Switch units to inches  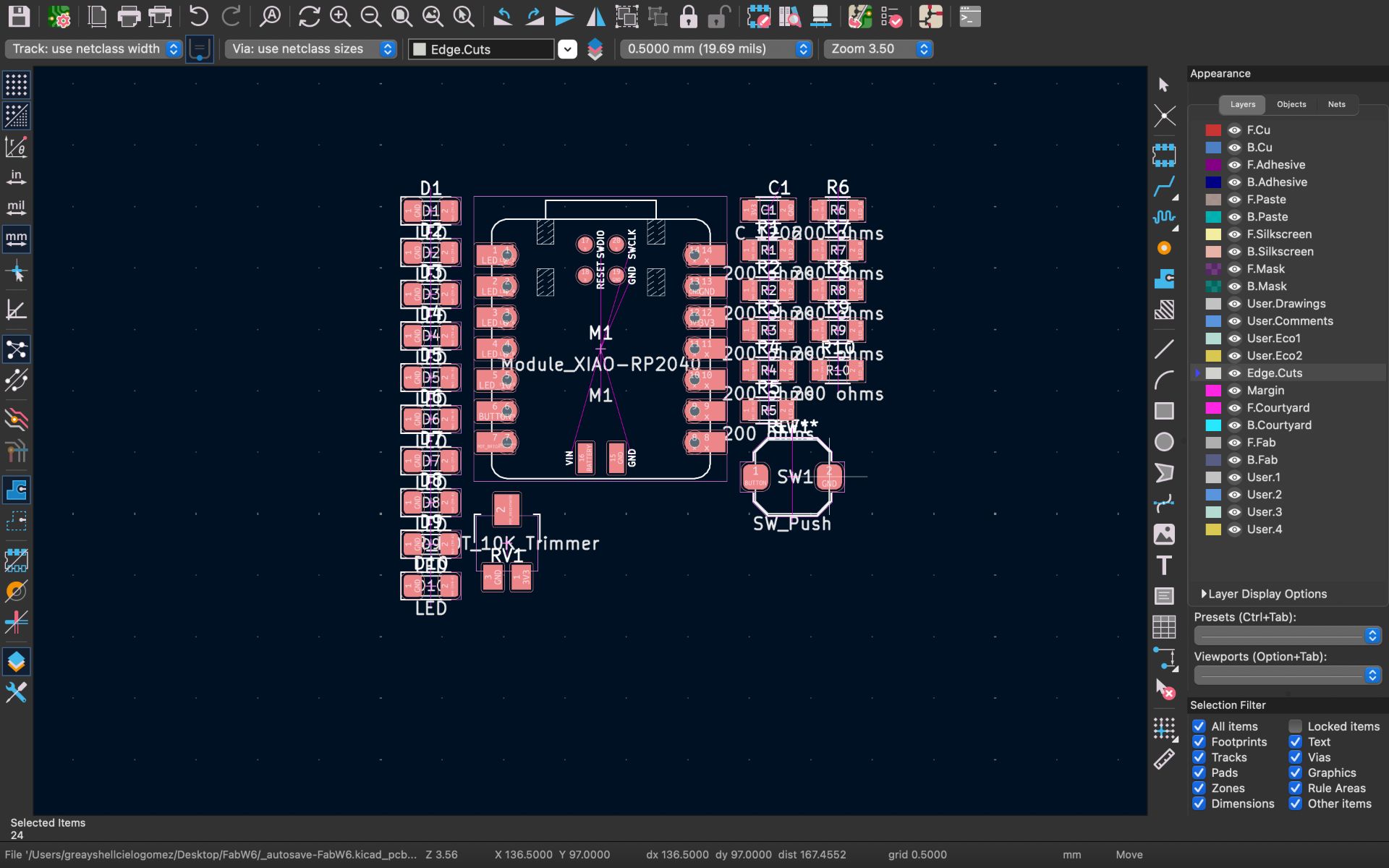(x=16, y=176)
